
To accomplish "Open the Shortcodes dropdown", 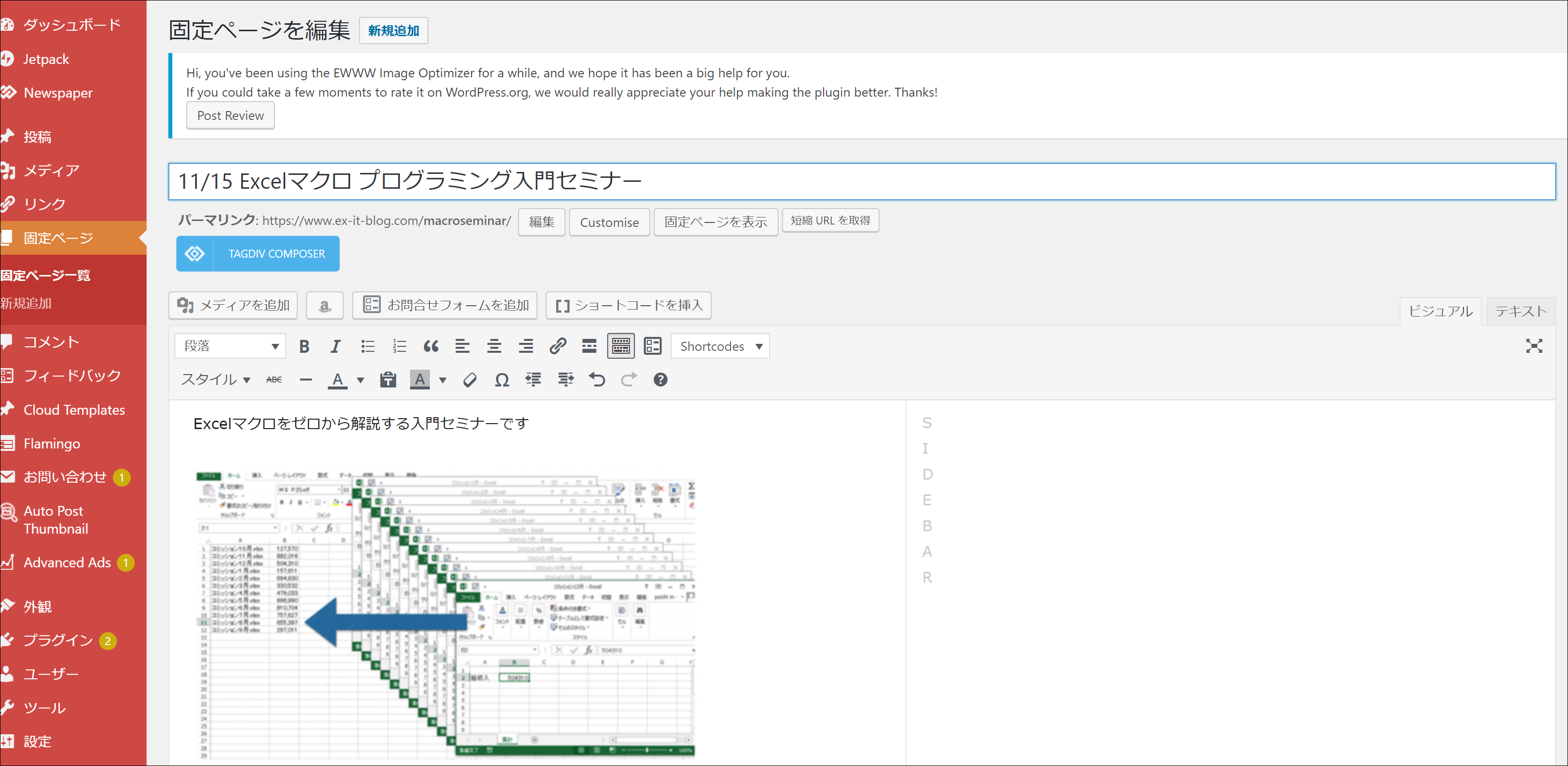I will click(x=720, y=346).
